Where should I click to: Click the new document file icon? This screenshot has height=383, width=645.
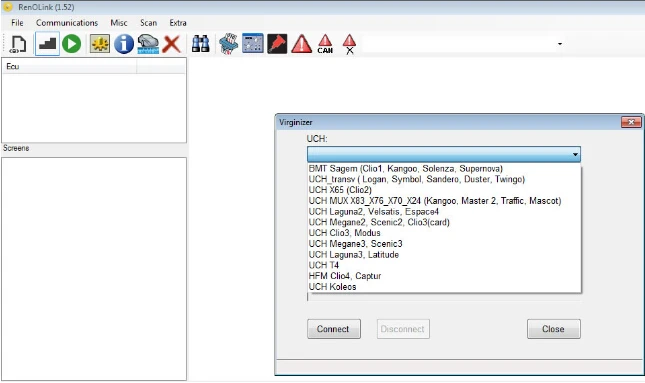pos(18,44)
